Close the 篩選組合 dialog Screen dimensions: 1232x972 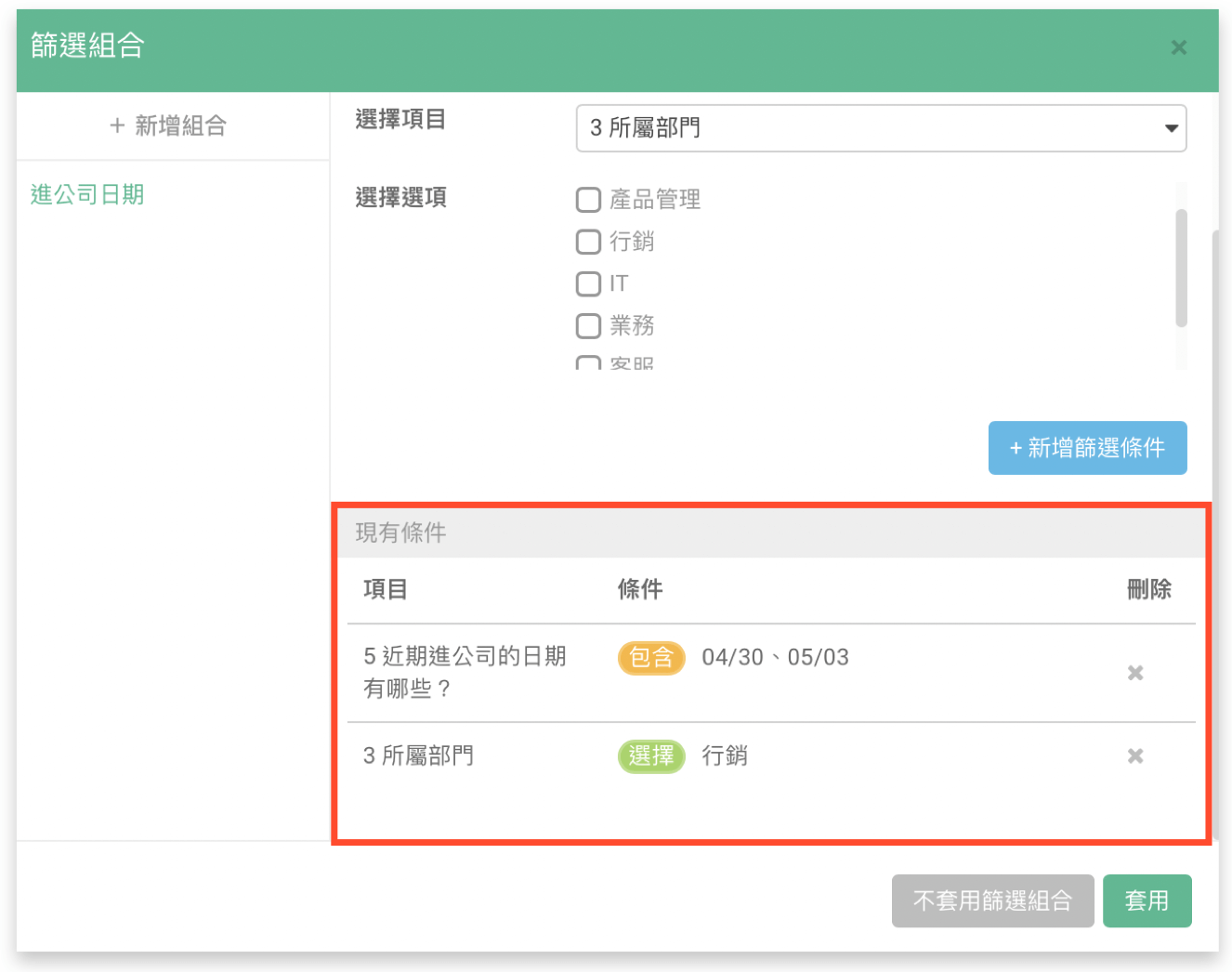pyautogui.click(x=1178, y=47)
